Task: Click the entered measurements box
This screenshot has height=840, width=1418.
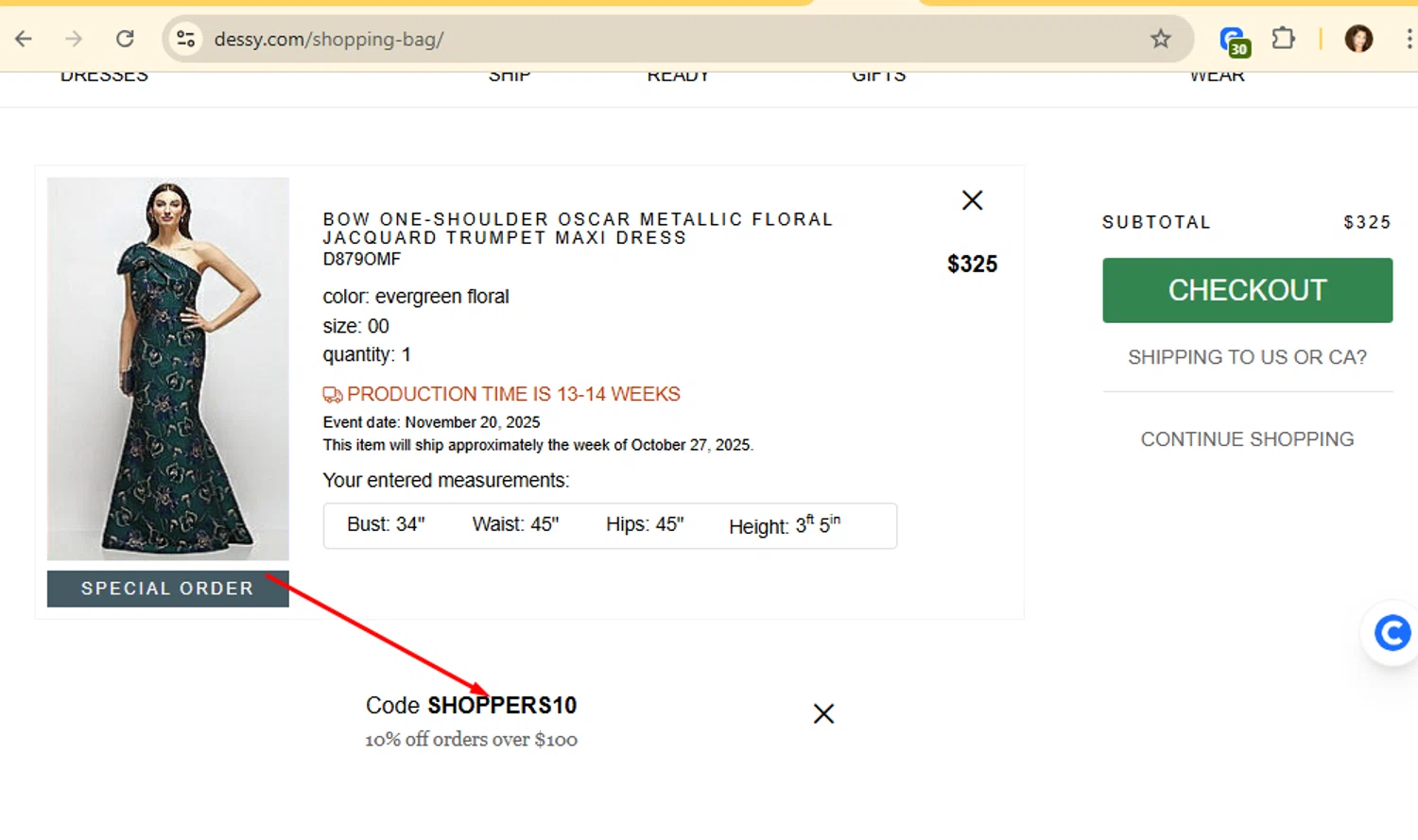Action: (610, 525)
